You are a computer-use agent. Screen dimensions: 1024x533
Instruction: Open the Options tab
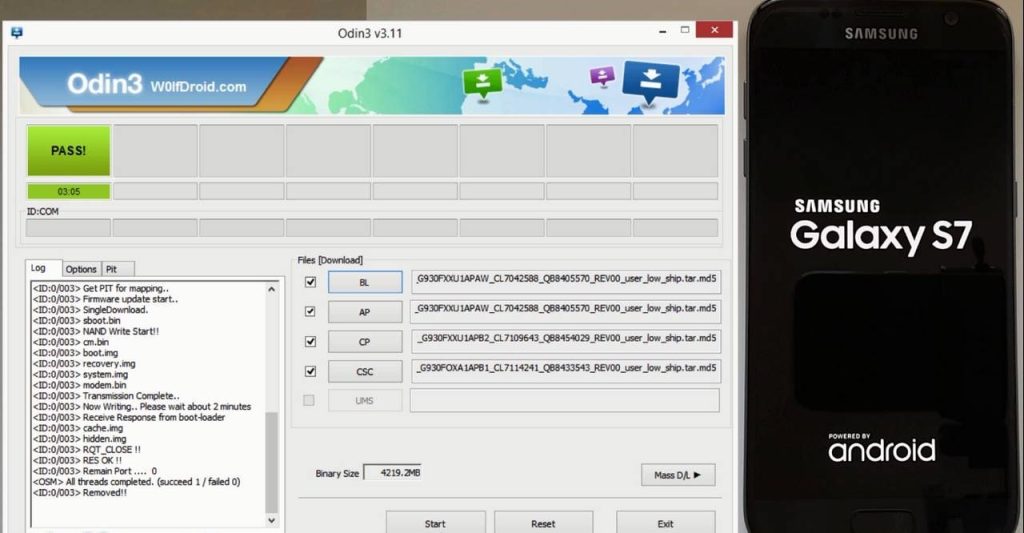(x=81, y=269)
